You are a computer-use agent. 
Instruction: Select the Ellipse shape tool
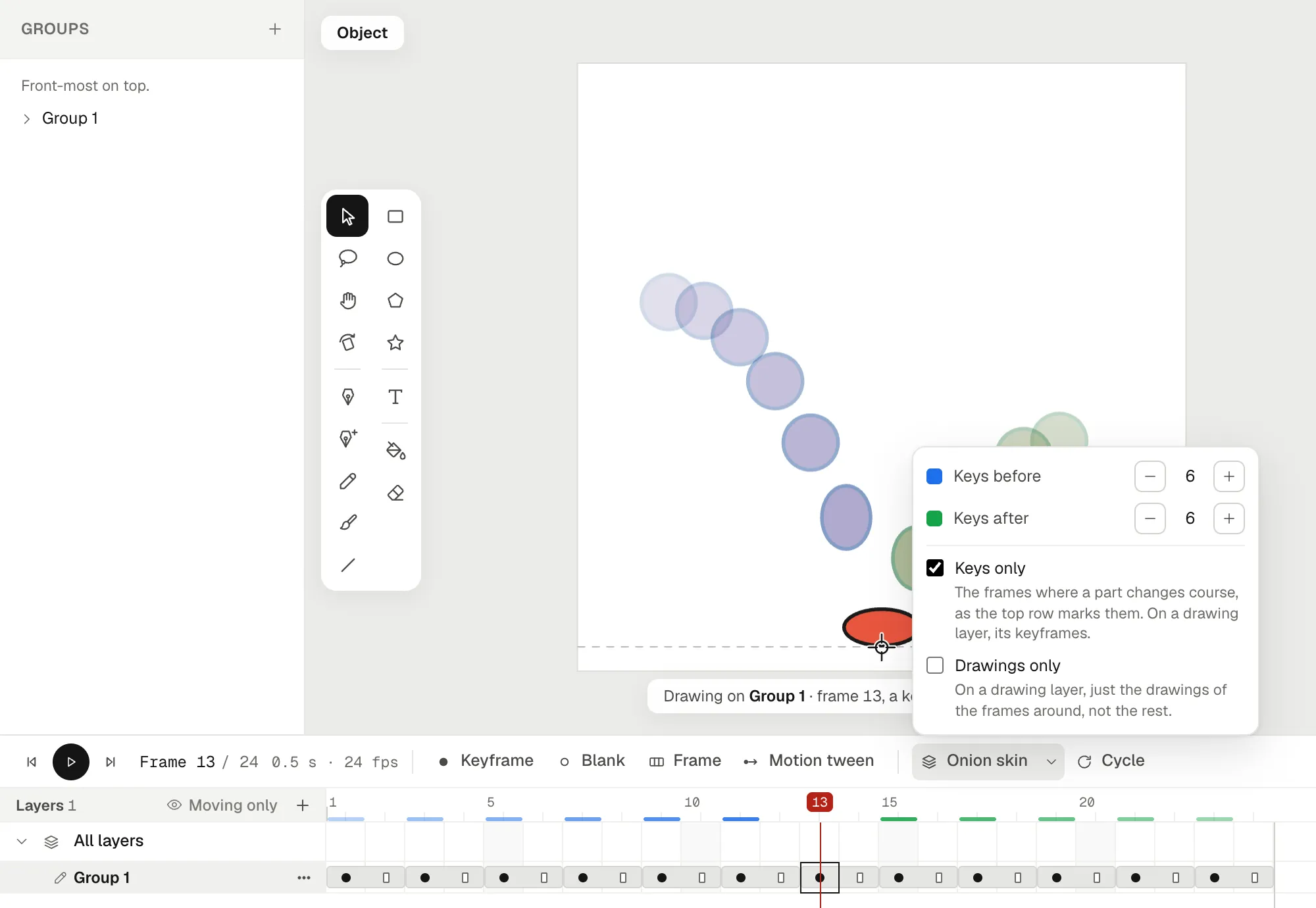tap(395, 259)
